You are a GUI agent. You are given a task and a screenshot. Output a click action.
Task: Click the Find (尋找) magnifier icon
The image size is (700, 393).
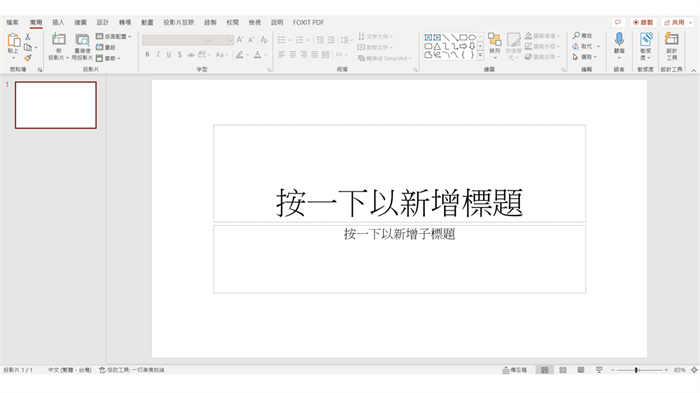(576, 35)
